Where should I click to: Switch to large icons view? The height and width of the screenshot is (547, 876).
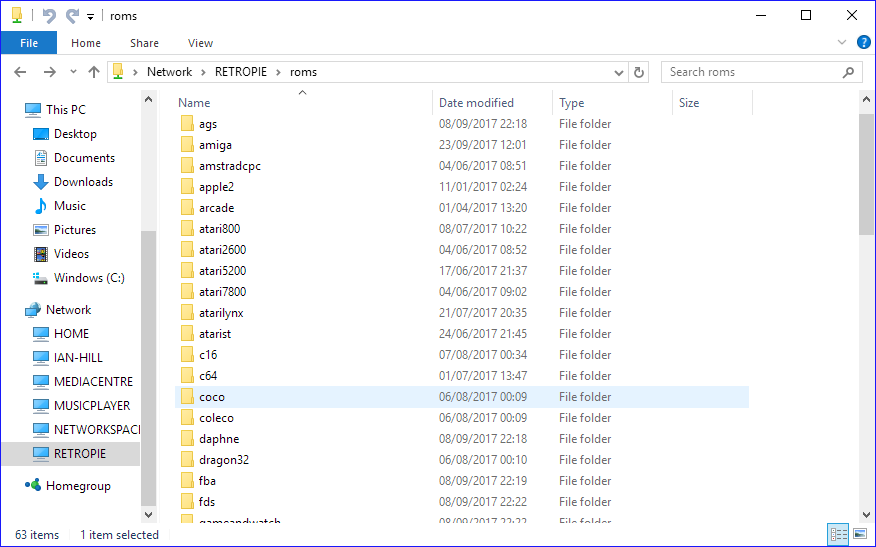click(859, 535)
